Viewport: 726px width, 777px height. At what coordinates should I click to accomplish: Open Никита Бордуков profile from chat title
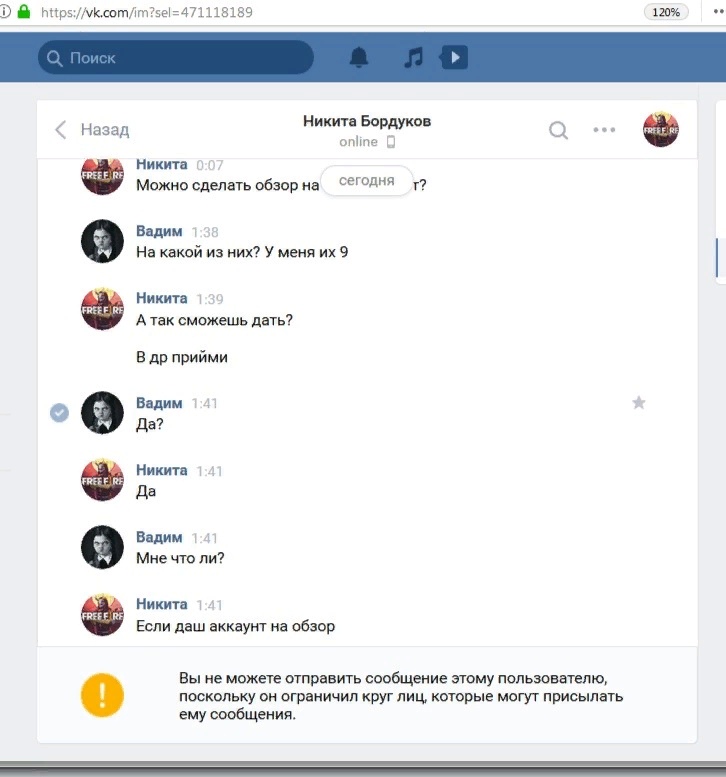(x=367, y=121)
